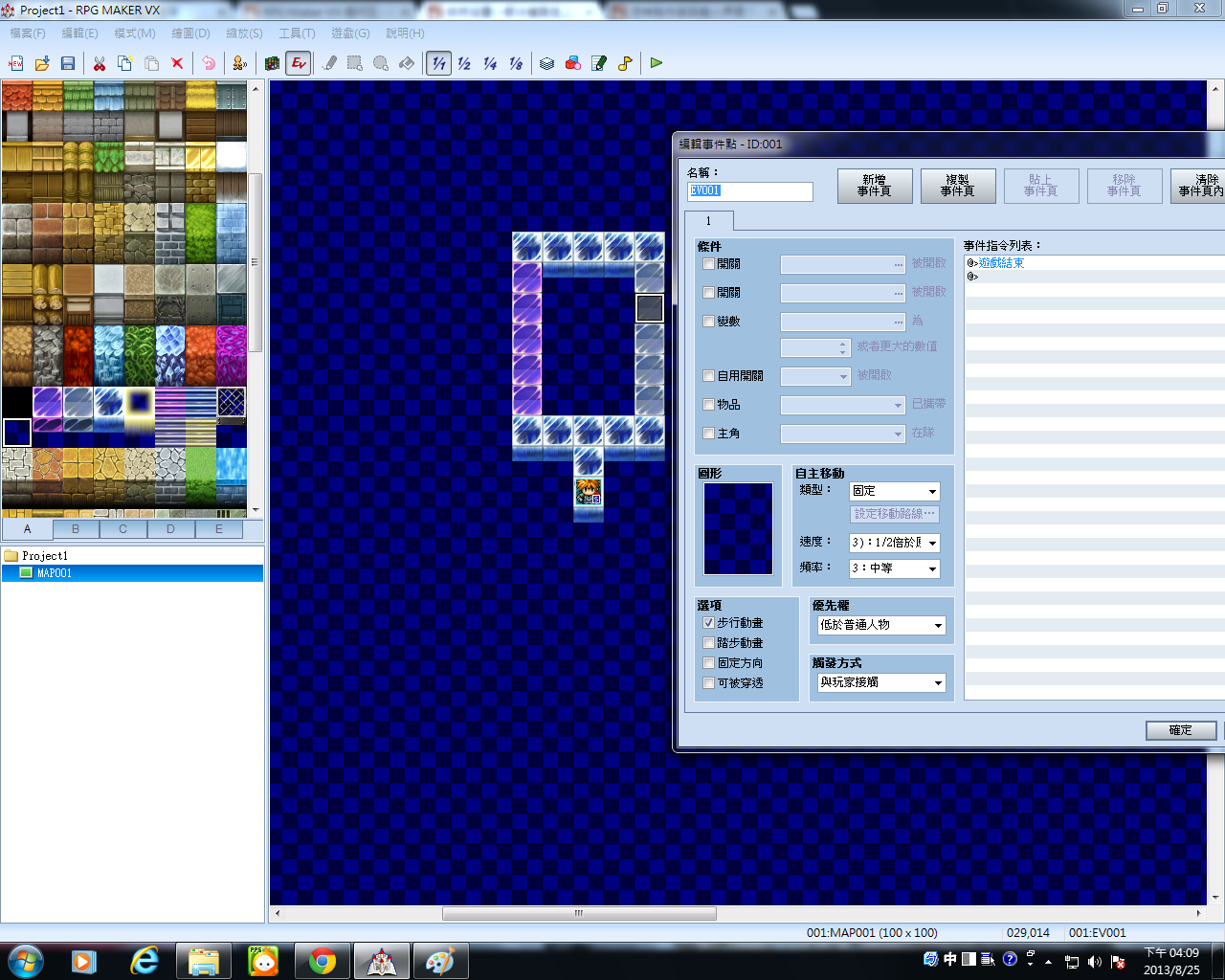This screenshot has width=1225, height=980.
Task: Click the 確定 button
Action: (x=1181, y=730)
